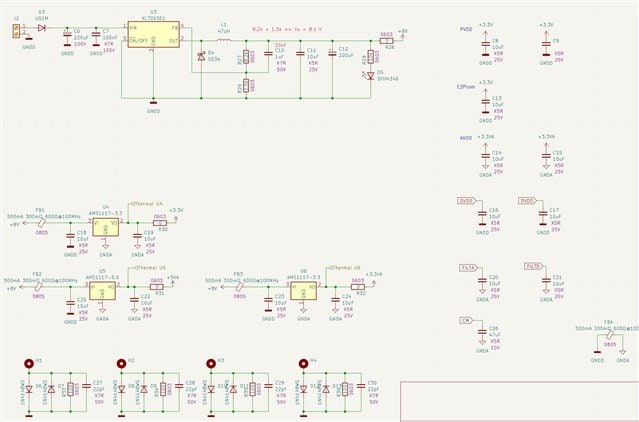
Task: Click the "AMS1117-5.0" value text
Action: (102, 277)
